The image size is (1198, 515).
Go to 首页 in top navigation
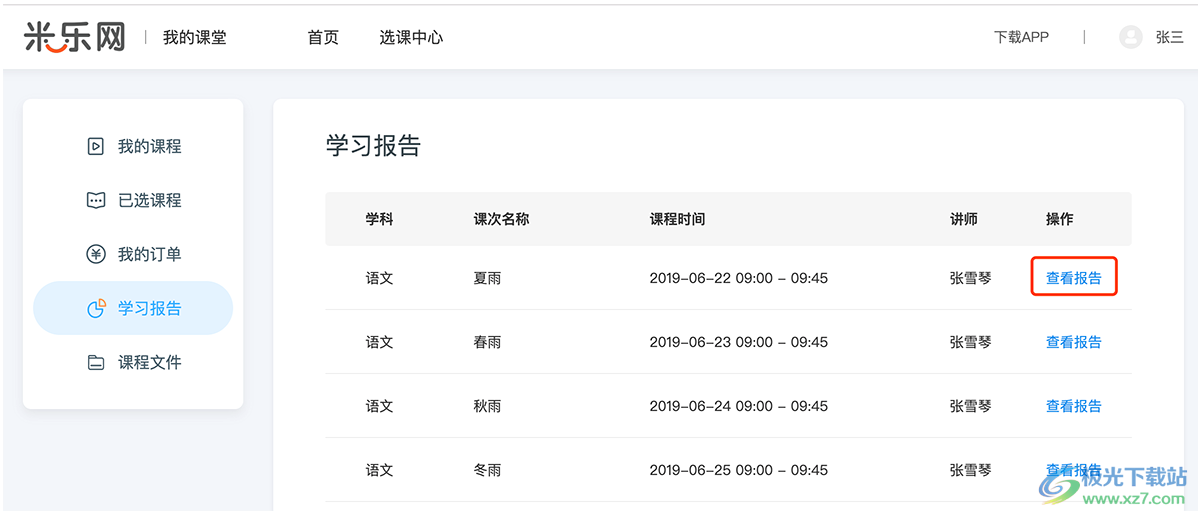click(x=323, y=37)
